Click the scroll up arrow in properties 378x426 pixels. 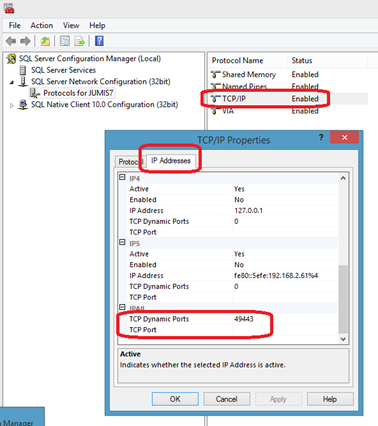point(343,178)
